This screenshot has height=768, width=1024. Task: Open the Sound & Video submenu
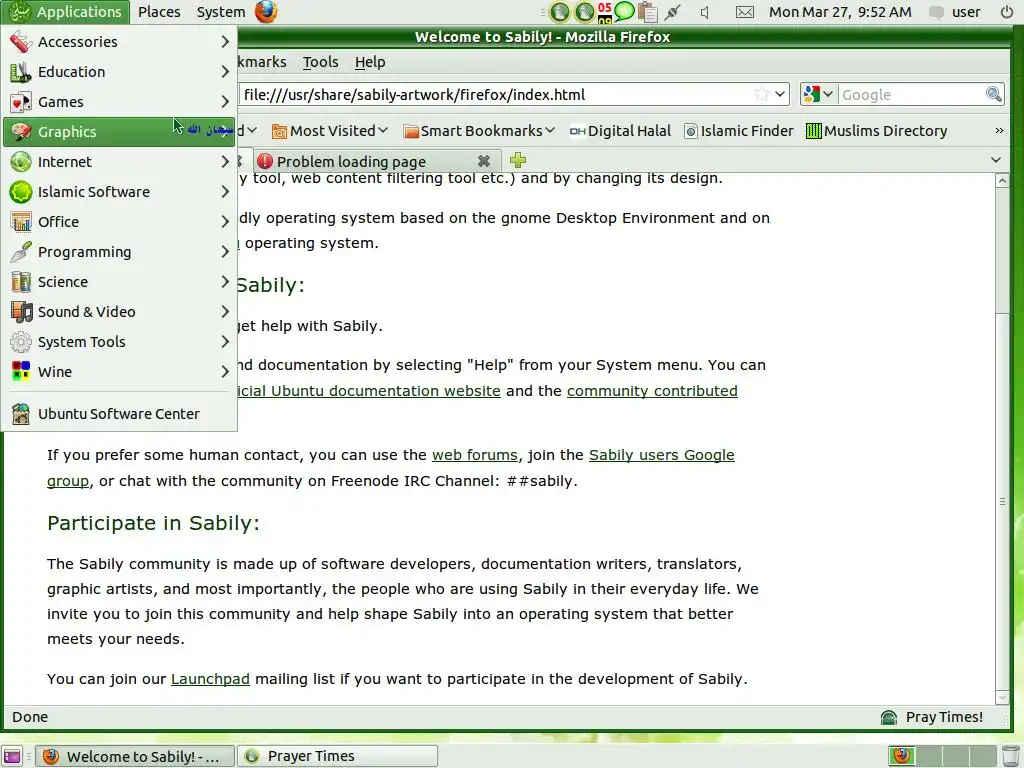[x=119, y=312]
